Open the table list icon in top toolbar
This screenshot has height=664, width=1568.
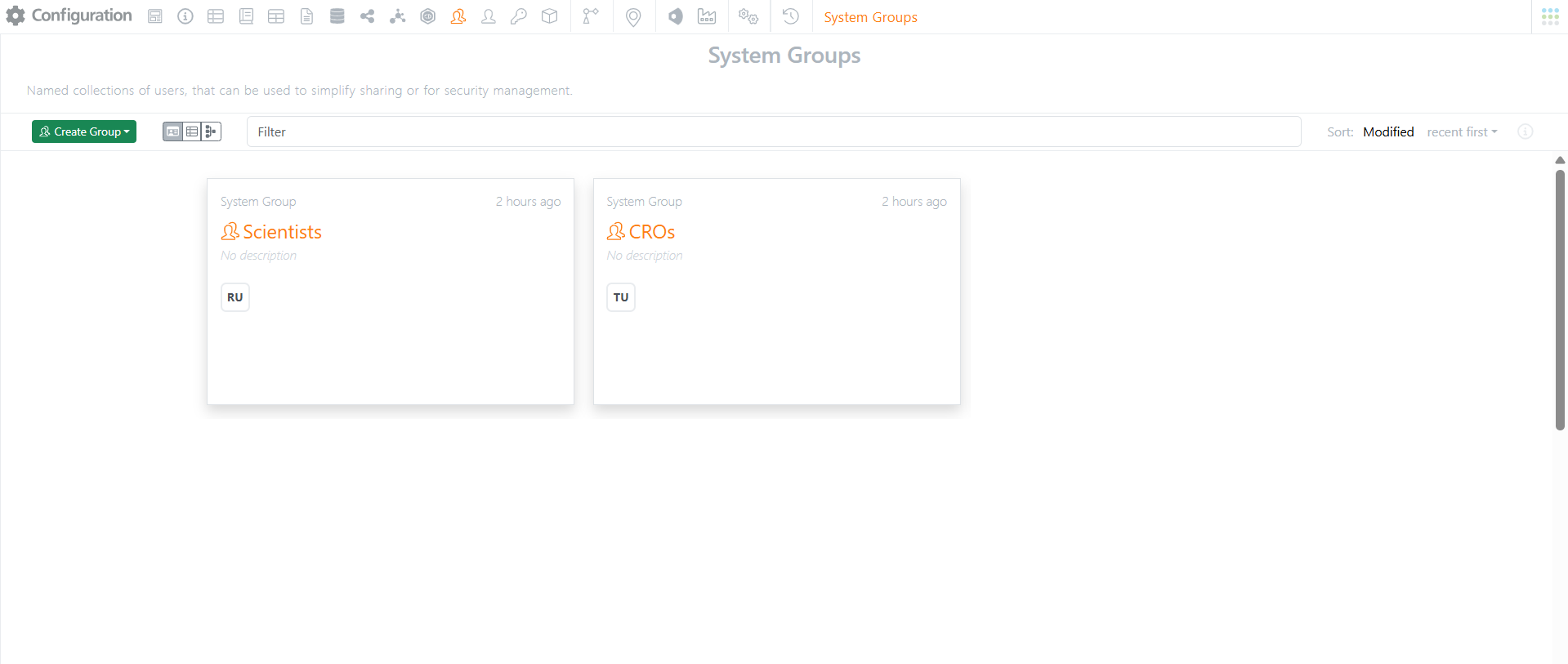click(216, 16)
